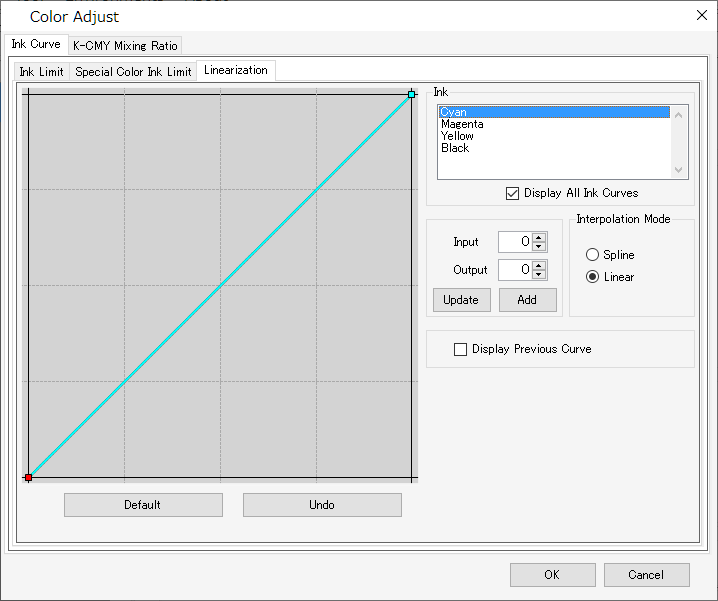718x601 pixels.
Task: Click inside the Input value field
Action: click(x=514, y=242)
